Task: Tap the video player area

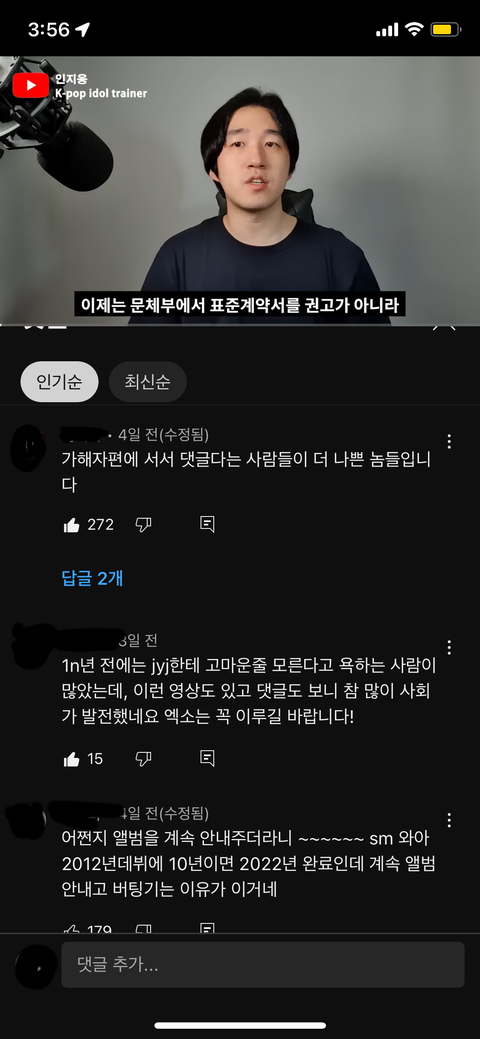Action: [240, 190]
